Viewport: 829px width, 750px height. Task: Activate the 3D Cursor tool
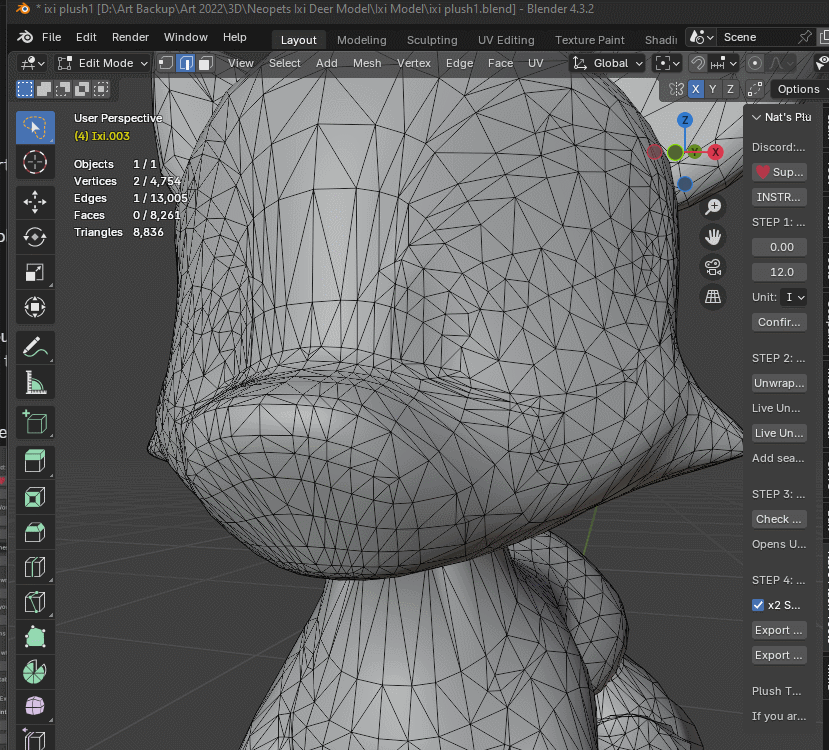coord(35,162)
